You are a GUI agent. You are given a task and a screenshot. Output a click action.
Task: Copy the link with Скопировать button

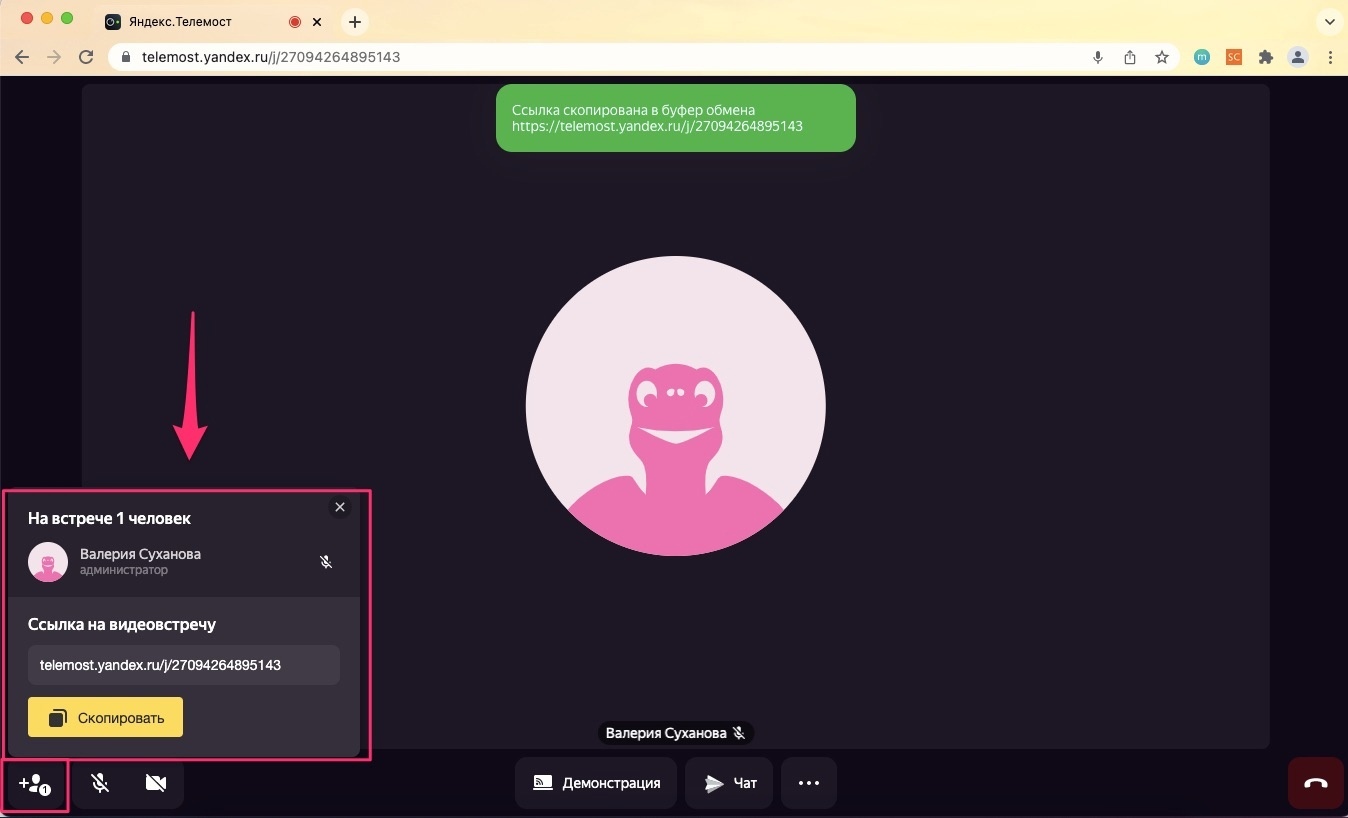(x=105, y=717)
